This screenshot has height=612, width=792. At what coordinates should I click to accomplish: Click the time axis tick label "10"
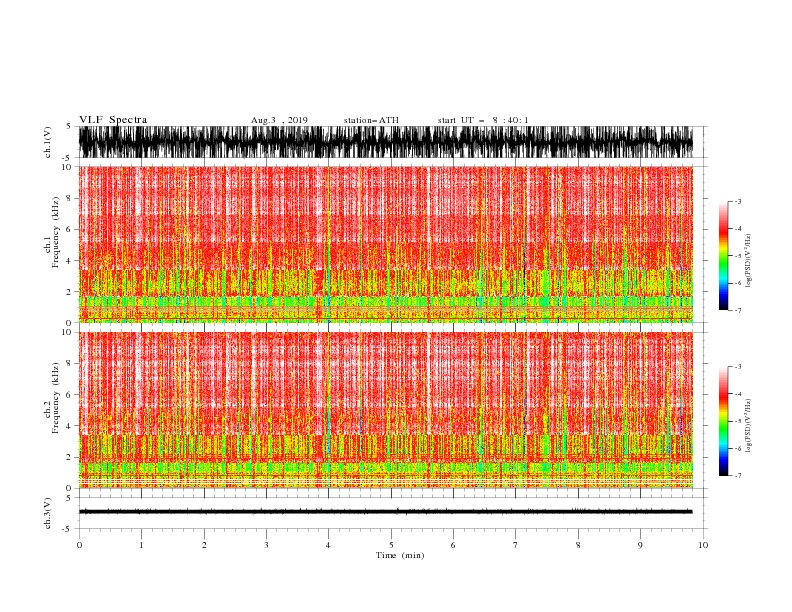[x=703, y=545]
